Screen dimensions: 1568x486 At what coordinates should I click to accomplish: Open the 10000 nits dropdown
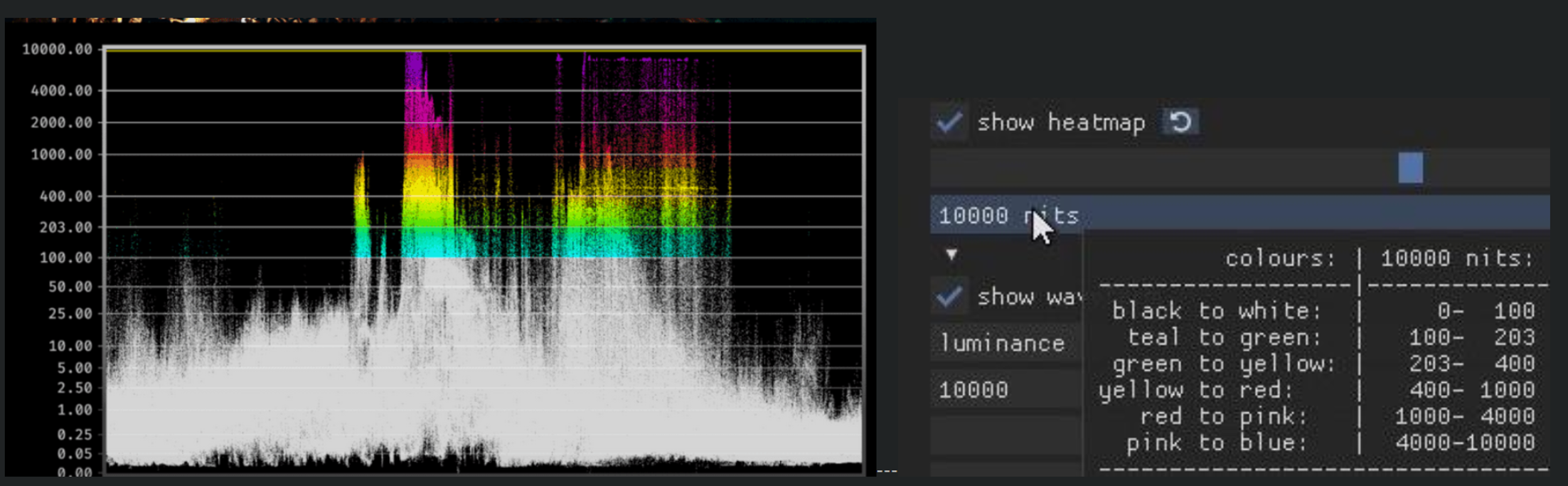[x=1239, y=215]
